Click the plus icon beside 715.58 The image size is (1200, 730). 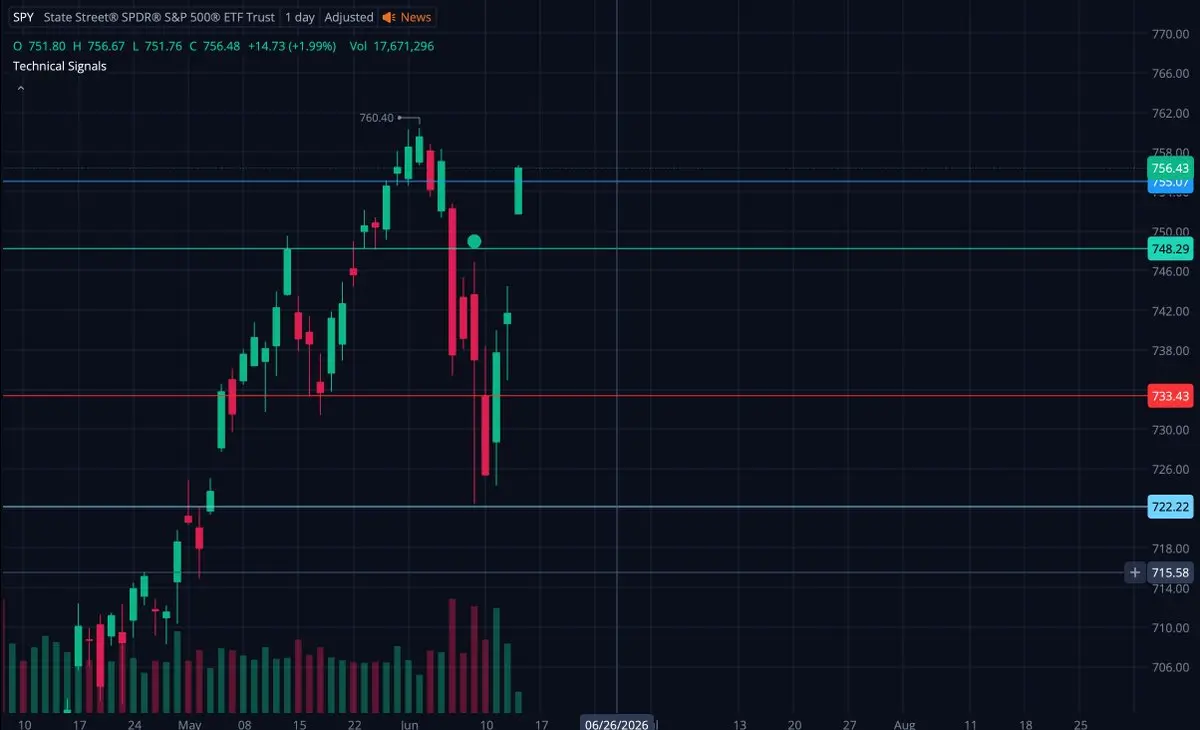1135,573
